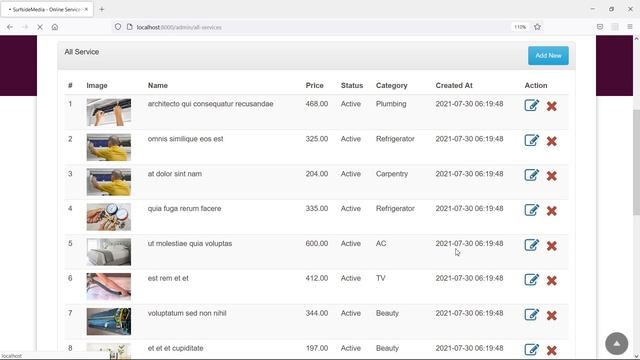Open a new browser tab
This screenshot has height=360, width=640.
(102, 9)
